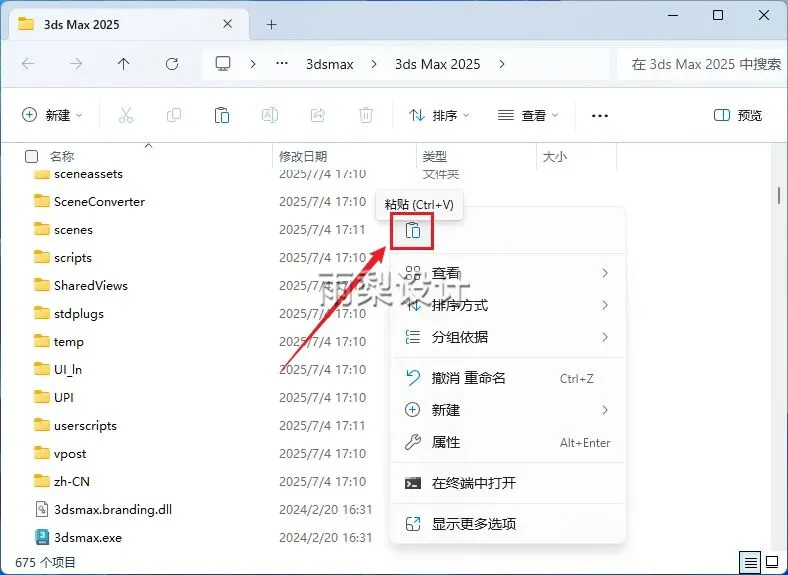Sort by the 名称 column header

62,156
